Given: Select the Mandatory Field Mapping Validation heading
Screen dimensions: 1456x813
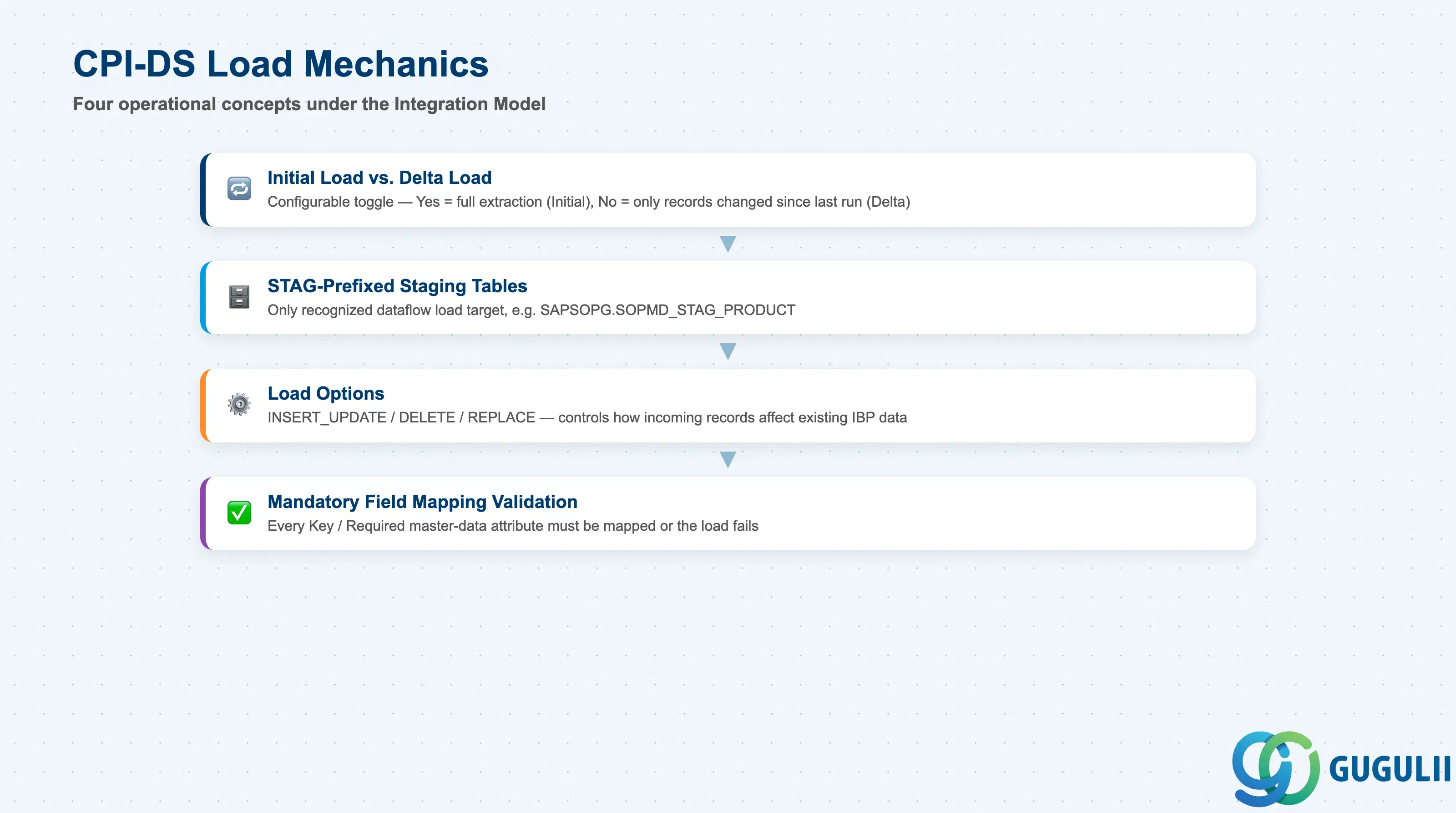Looking at the screenshot, I should tap(422, 502).
